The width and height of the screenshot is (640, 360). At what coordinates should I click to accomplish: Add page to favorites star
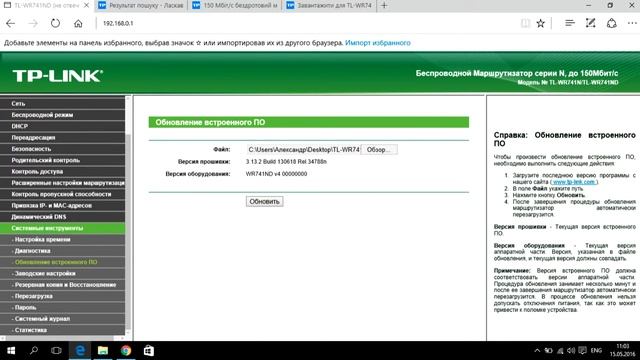pos(541,24)
